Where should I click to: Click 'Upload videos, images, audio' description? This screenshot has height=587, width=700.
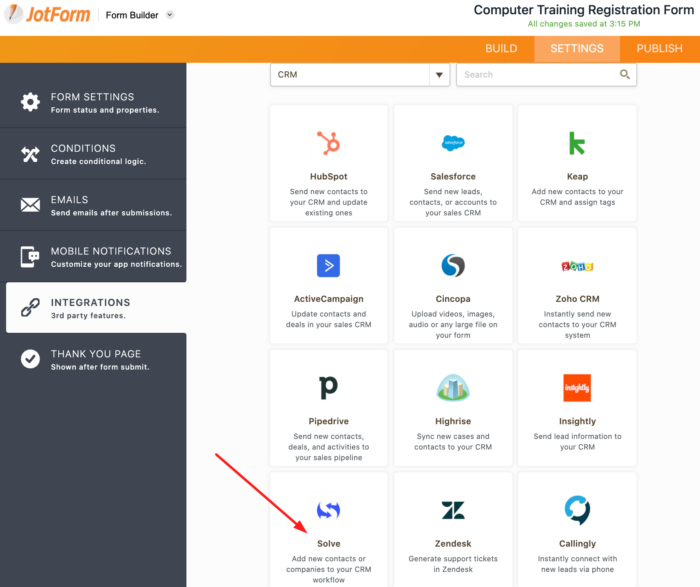453,325
